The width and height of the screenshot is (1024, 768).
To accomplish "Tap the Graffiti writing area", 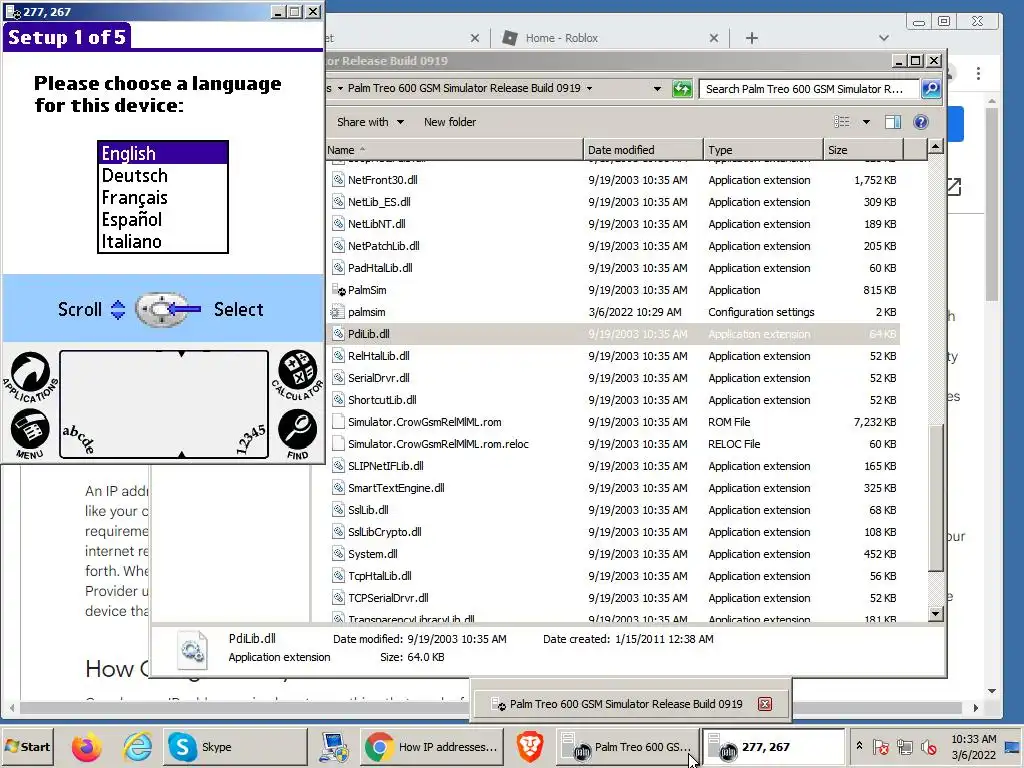I will coord(164,404).
